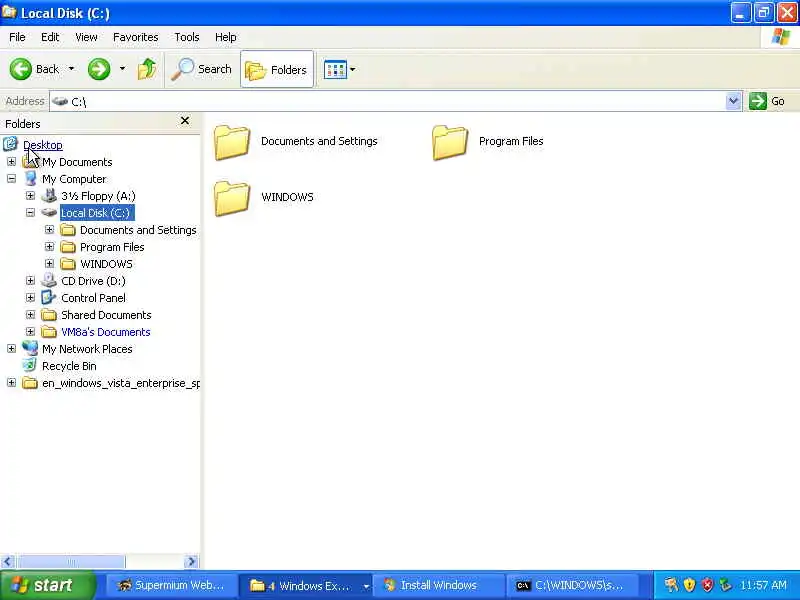Image resolution: width=800 pixels, height=600 pixels.
Task: Click the Go button
Action: pos(767,101)
